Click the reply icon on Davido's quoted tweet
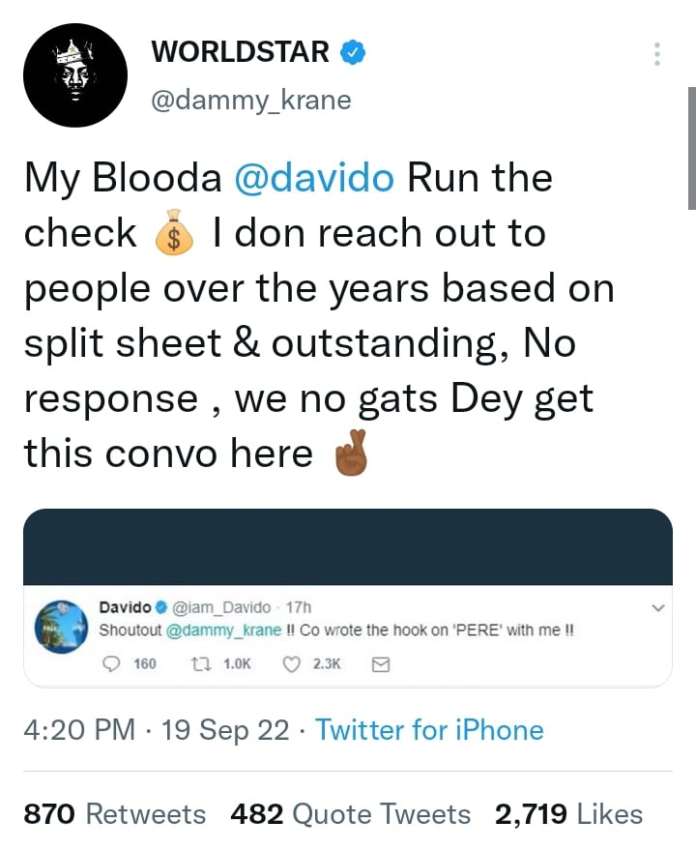 pyautogui.click(x=112, y=662)
